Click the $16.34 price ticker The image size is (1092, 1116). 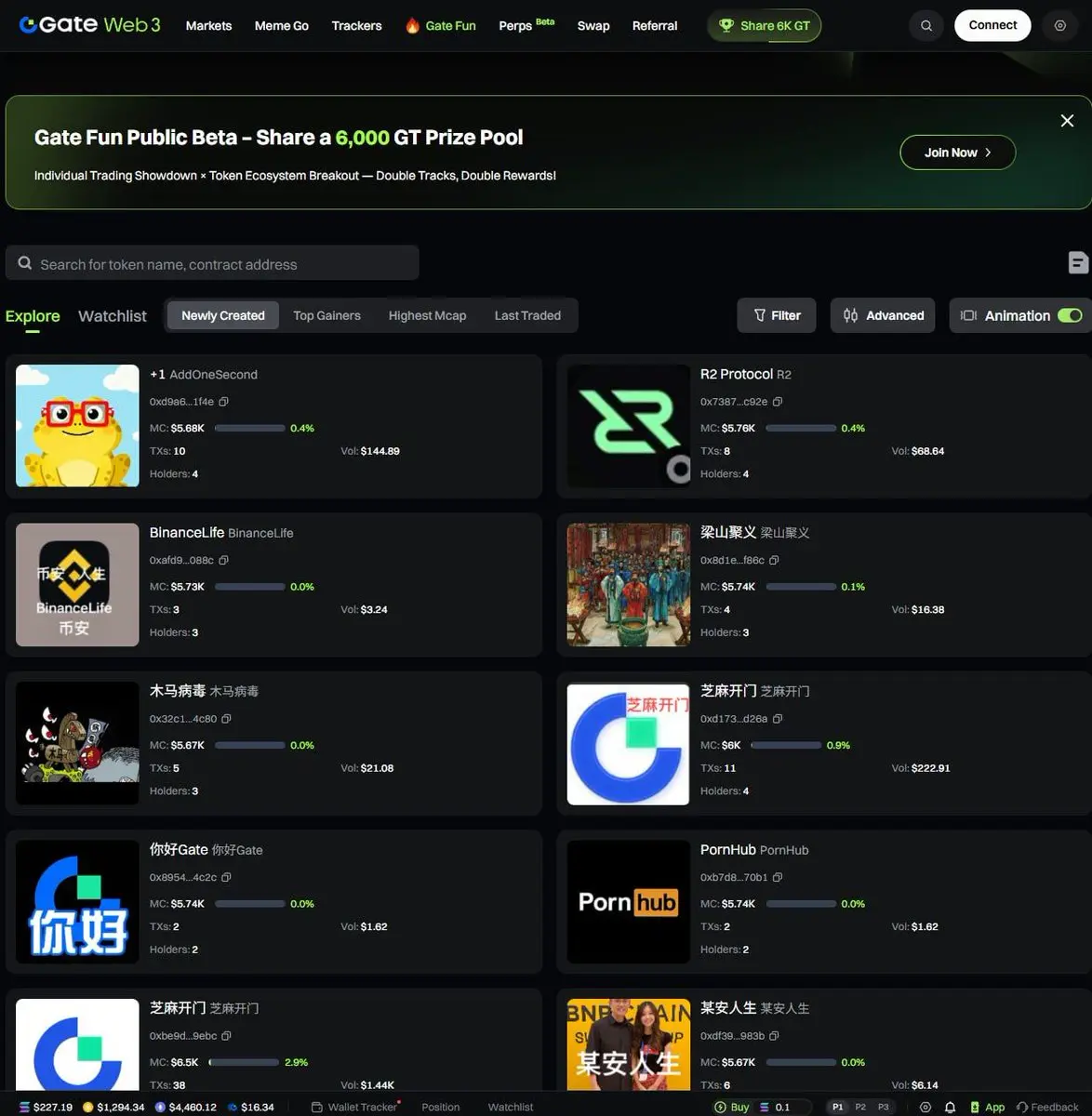pos(251,1107)
